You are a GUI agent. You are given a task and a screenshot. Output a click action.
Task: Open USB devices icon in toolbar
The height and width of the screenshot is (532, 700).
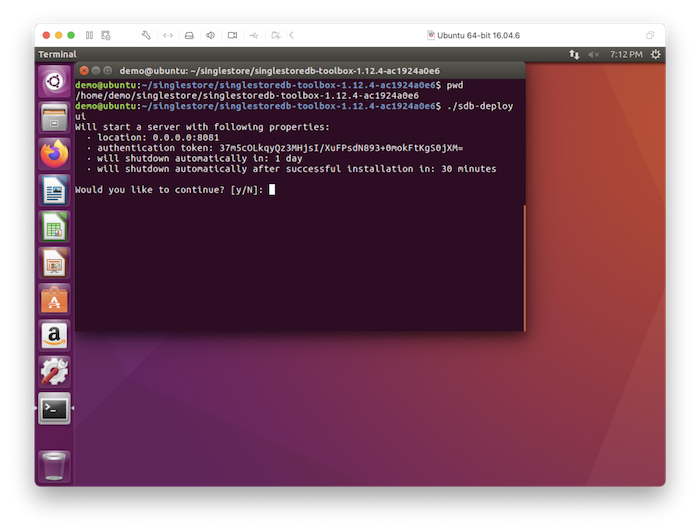click(254, 35)
